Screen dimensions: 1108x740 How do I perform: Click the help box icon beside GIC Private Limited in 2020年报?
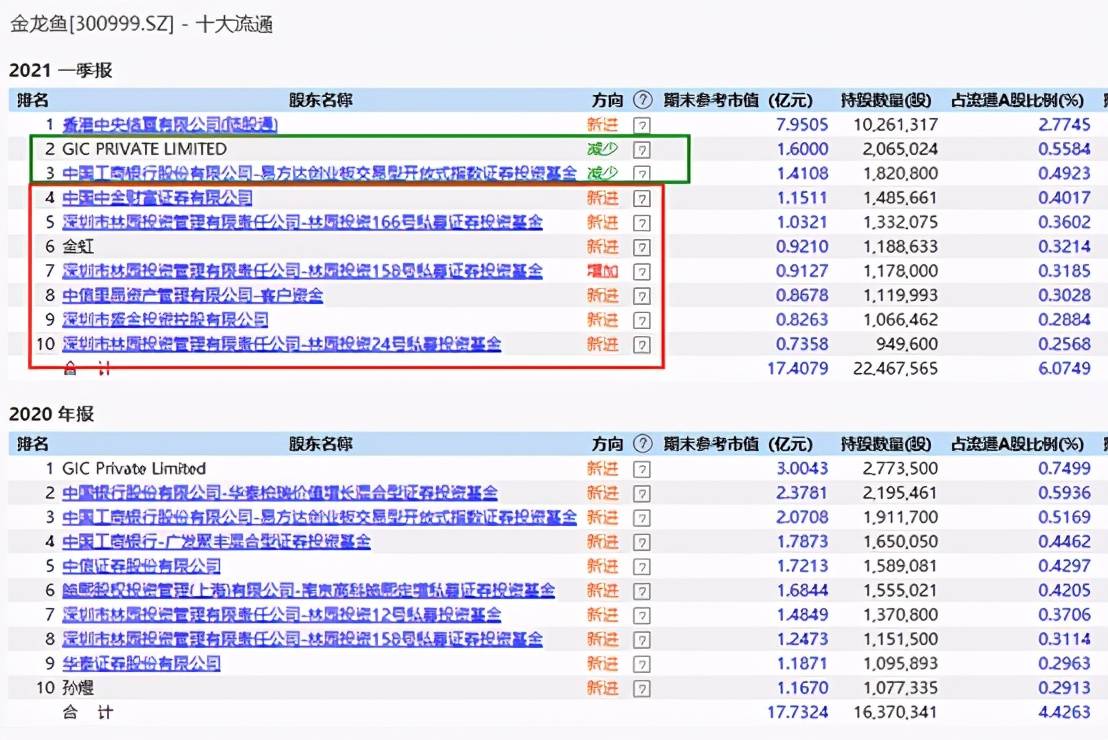tap(642, 469)
